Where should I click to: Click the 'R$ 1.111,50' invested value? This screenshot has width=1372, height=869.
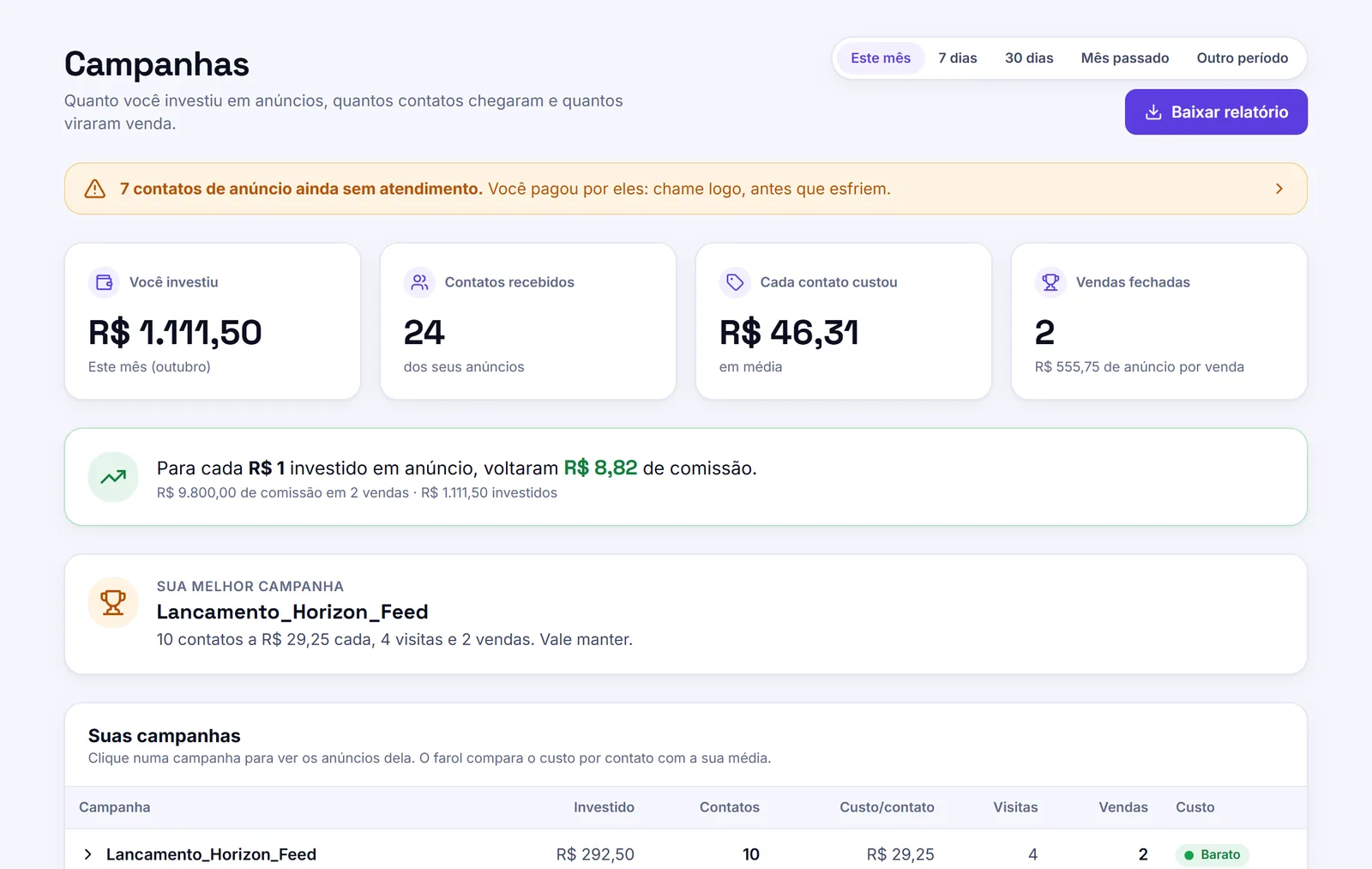pyautogui.click(x=175, y=333)
